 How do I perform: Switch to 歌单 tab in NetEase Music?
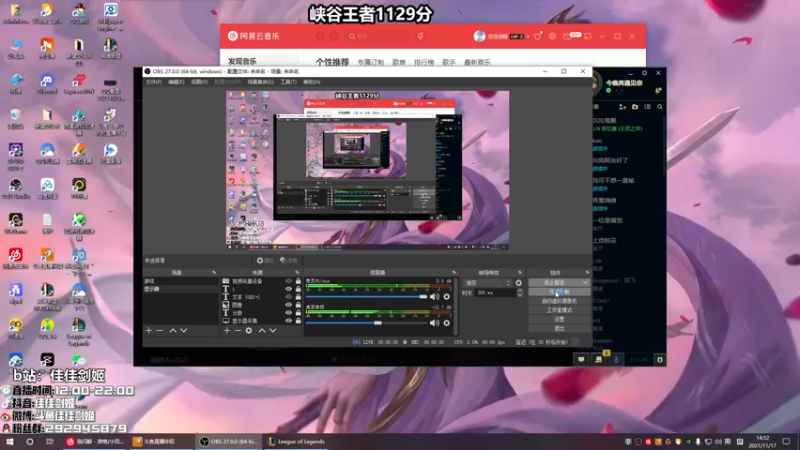pyautogui.click(x=399, y=62)
